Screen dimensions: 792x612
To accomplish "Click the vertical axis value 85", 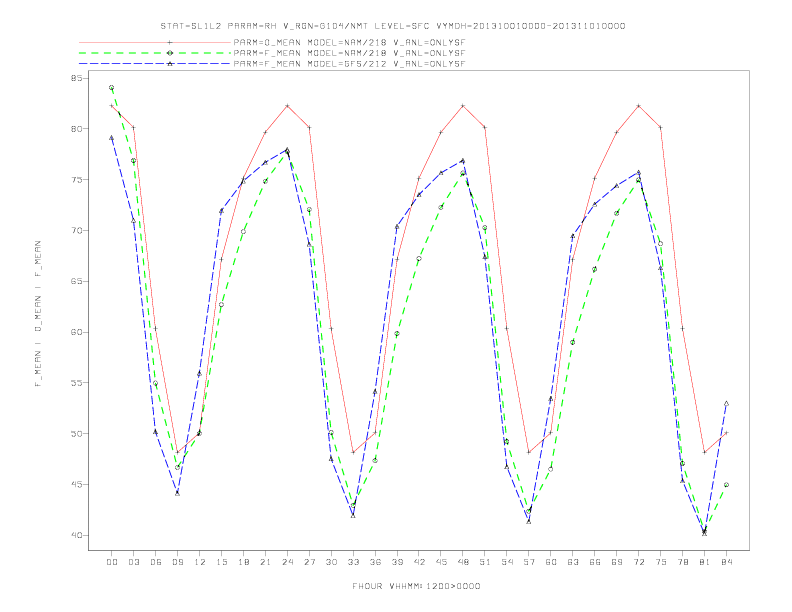I will pyautogui.click(x=77, y=78).
